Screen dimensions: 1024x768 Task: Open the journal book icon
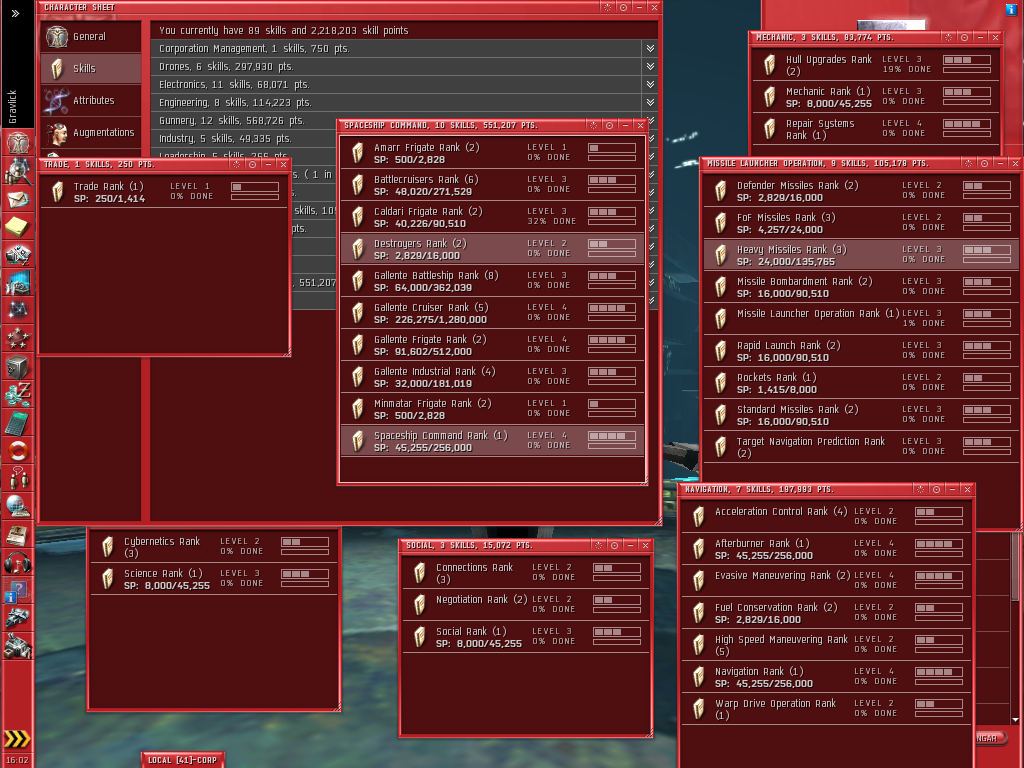pyautogui.click(x=18, y=535)
